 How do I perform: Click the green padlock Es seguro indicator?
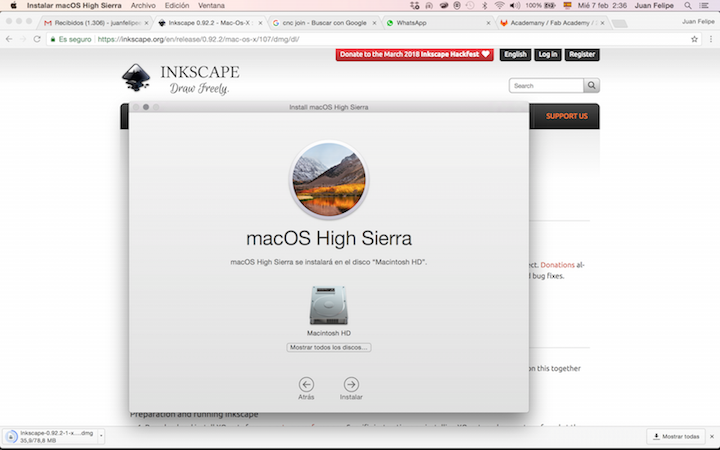[x=71, y=39]
